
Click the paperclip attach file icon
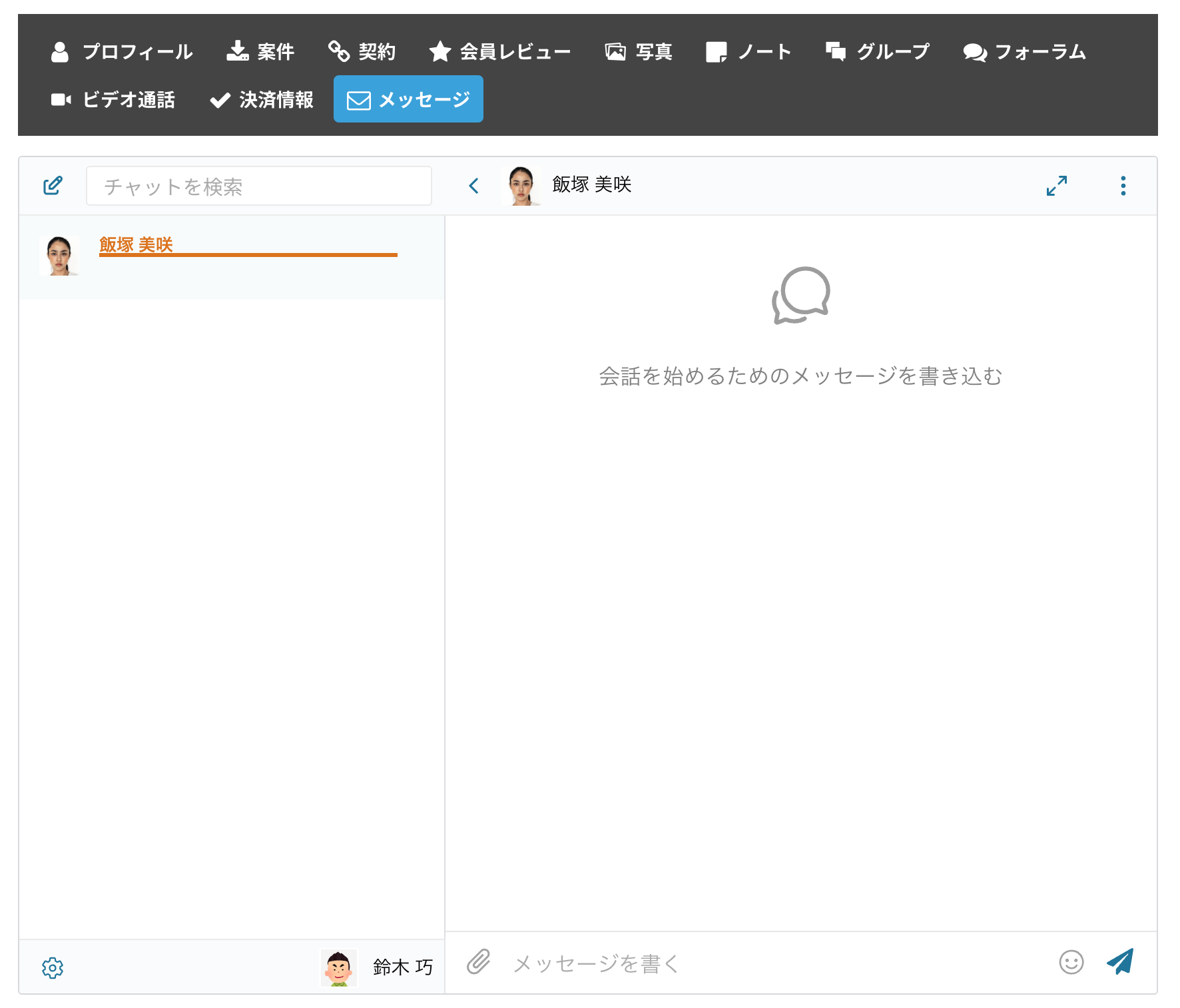pos(478,962)
